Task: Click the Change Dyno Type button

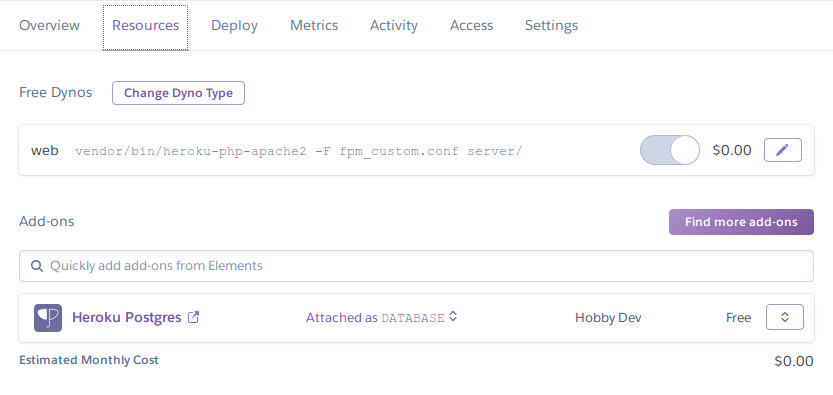Action: coord(178,93)
